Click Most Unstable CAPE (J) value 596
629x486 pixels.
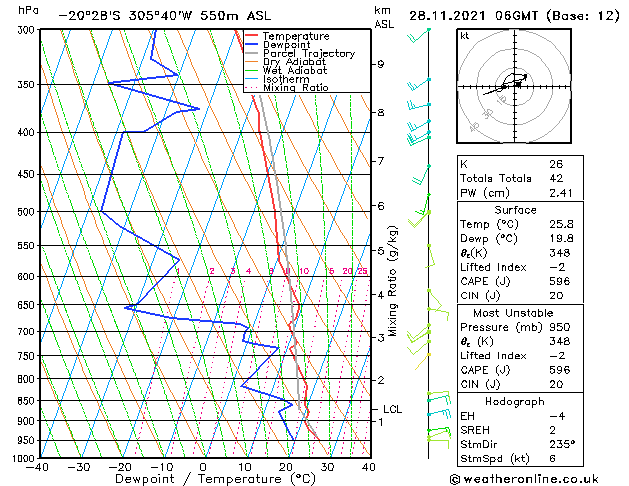(560, 370)
